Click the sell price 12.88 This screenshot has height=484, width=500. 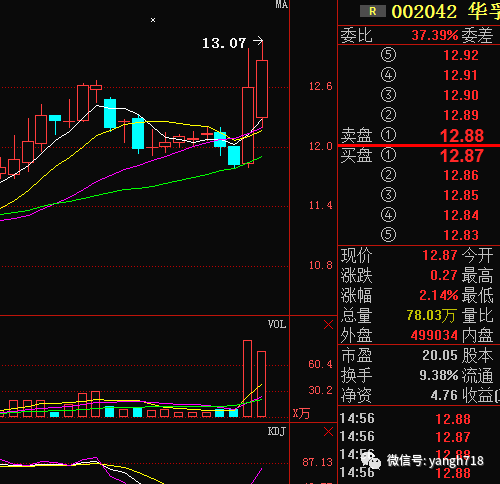coord(462,136)
